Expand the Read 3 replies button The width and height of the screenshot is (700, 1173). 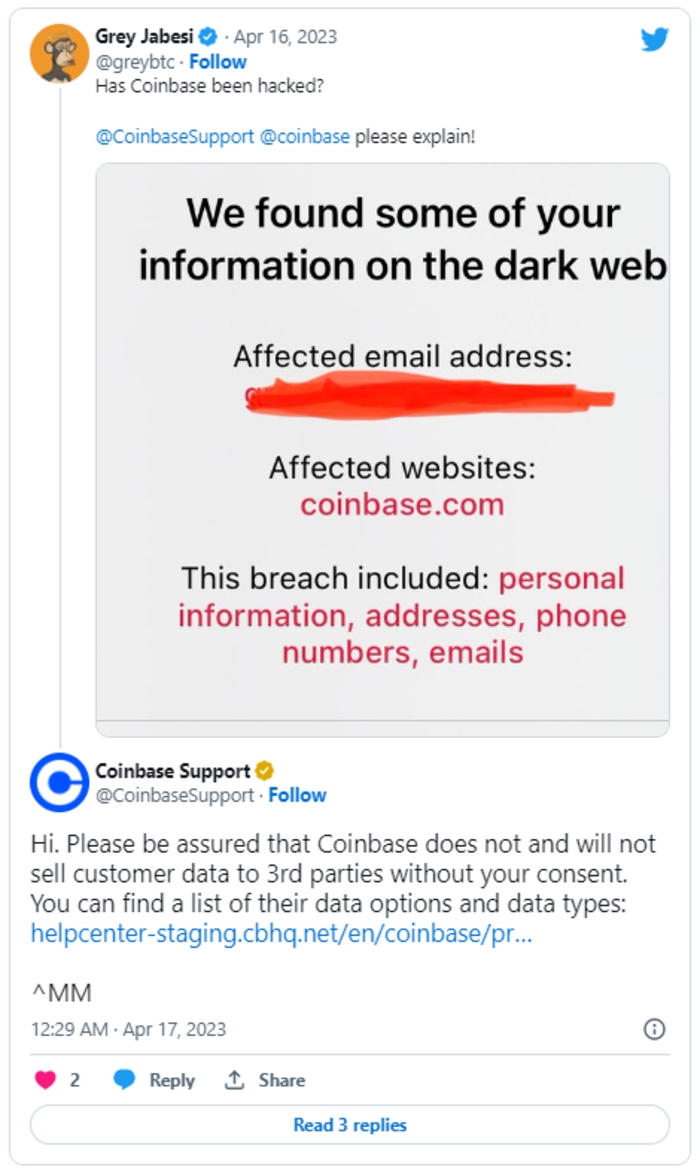click(x=350, y=1124)
